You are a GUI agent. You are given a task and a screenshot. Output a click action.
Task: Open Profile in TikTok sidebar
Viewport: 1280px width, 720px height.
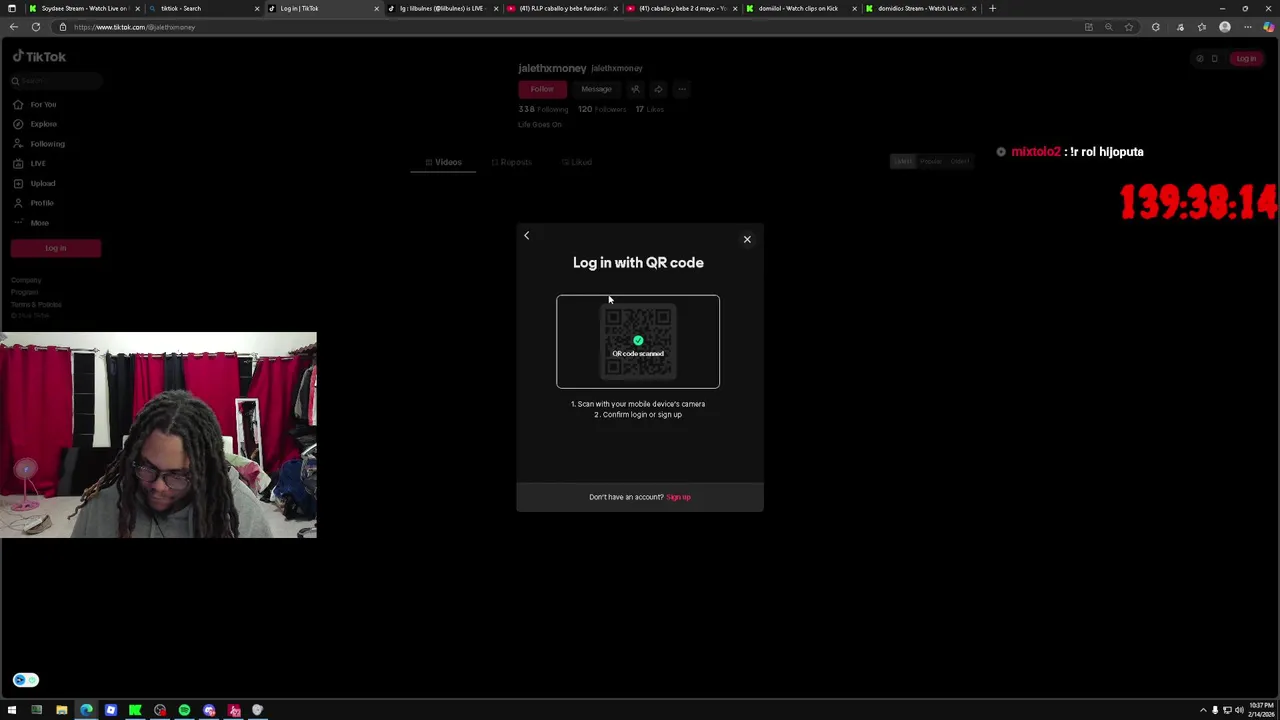pyautogui.click(x=41, y=203)
